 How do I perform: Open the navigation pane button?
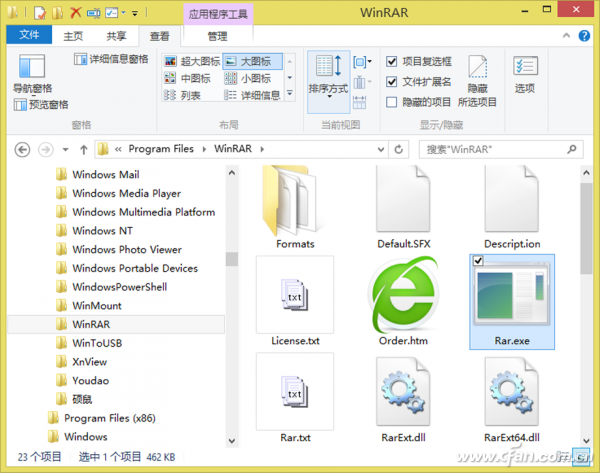coord(33,74)
